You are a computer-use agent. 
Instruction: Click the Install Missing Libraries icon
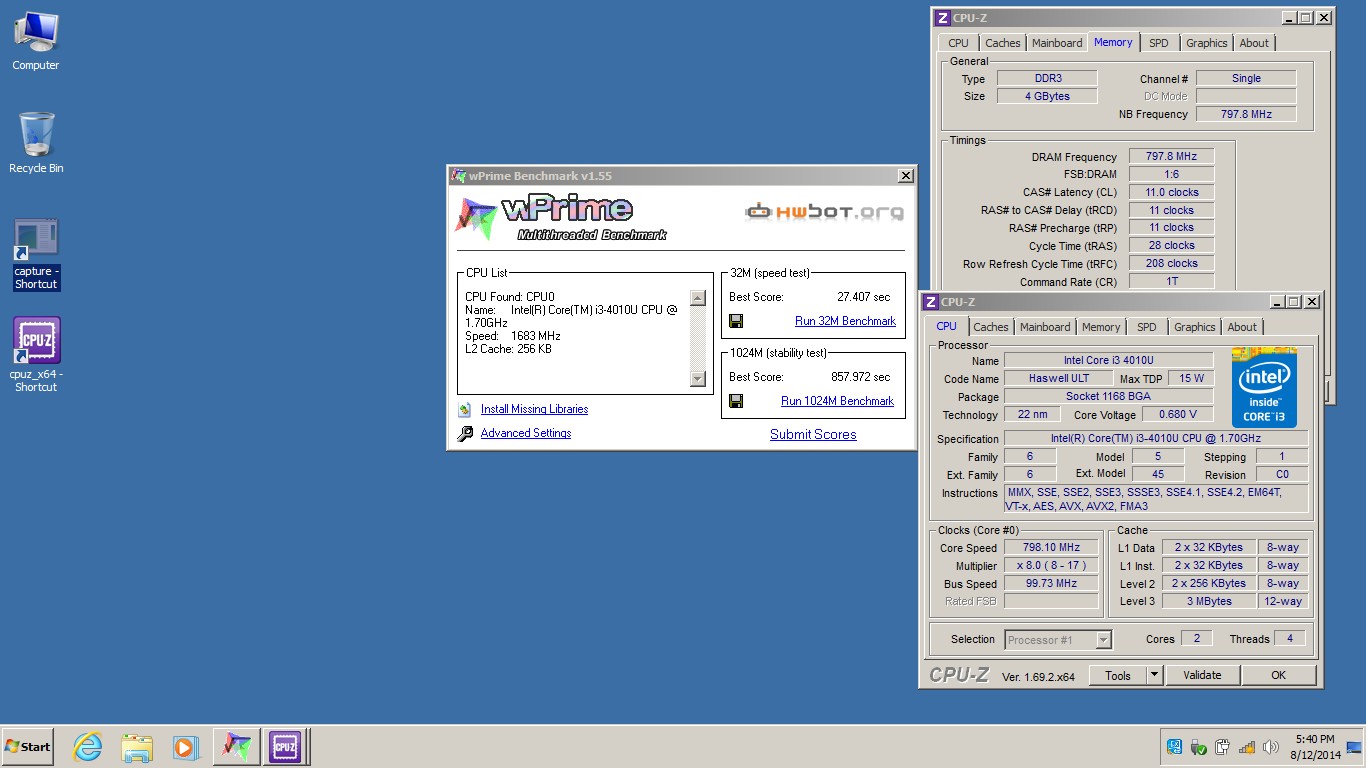465,410
